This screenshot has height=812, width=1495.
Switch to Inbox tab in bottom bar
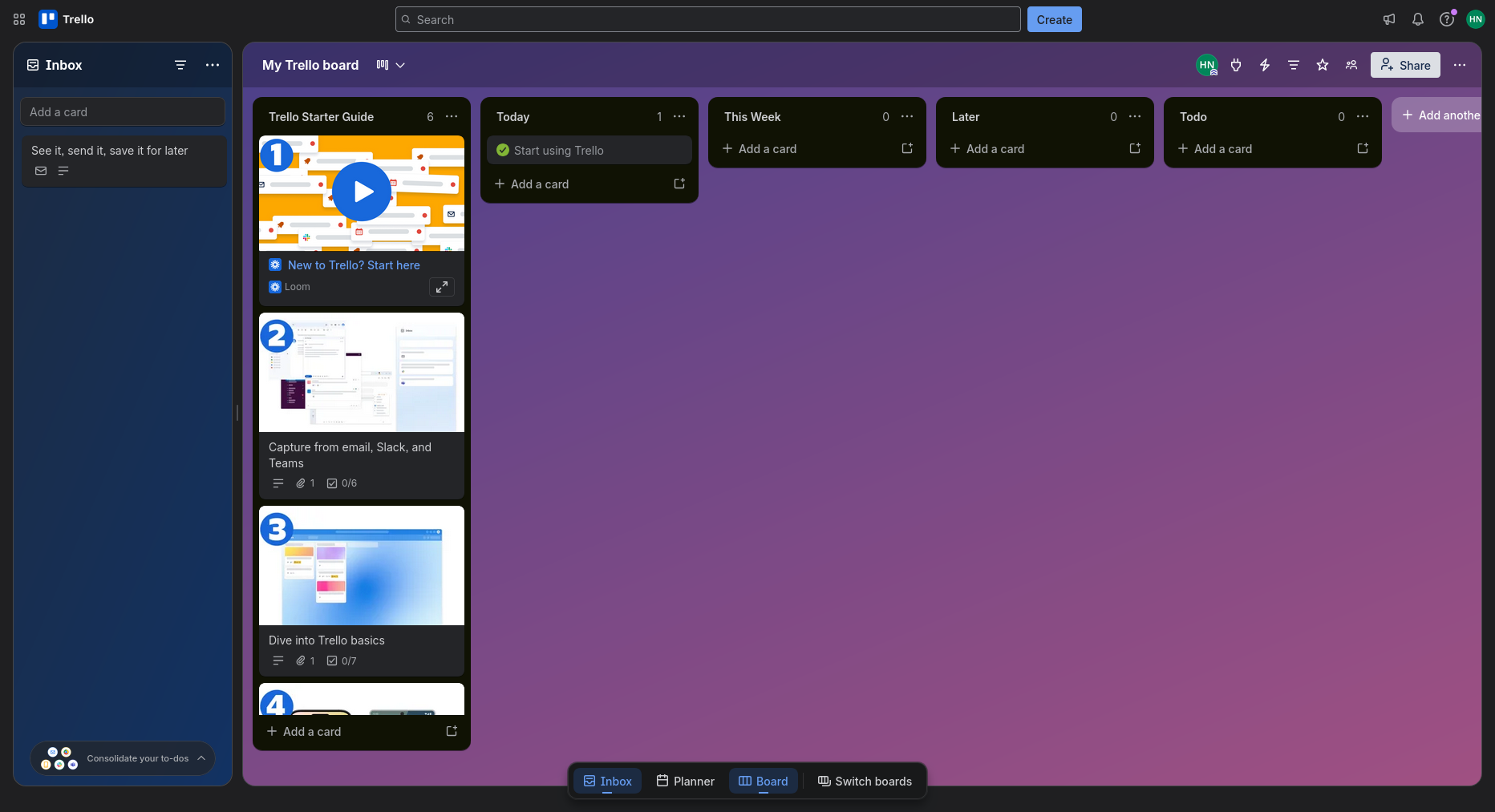click(607, 782)
